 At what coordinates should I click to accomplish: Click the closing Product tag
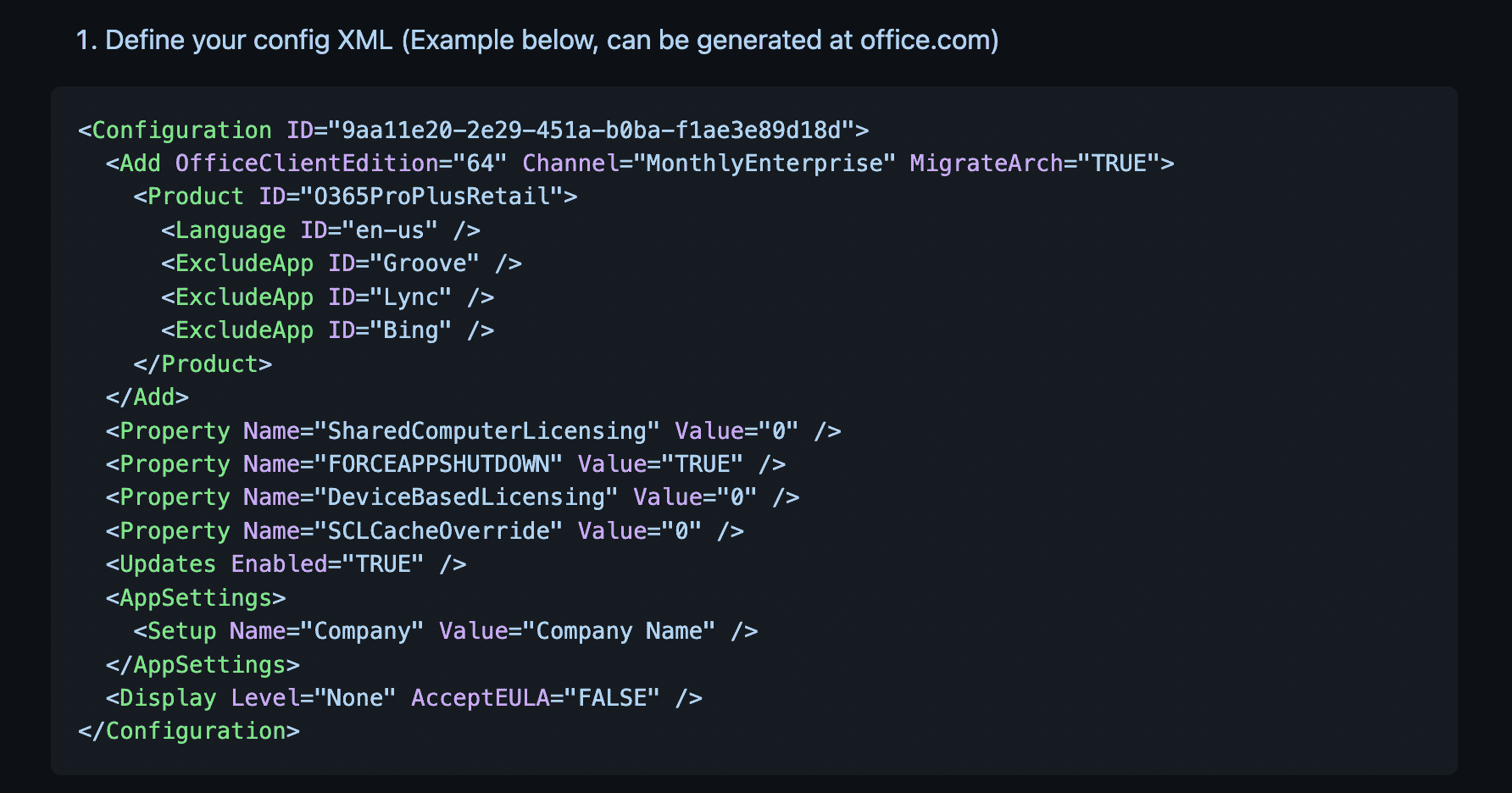(x=203, y=364)
